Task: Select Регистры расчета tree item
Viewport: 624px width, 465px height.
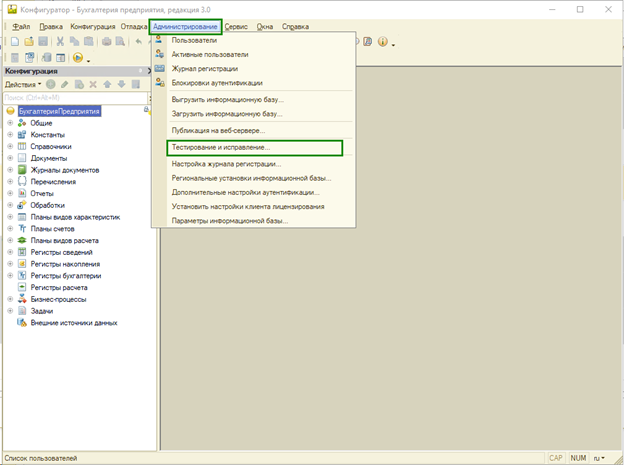Action: 59,287
